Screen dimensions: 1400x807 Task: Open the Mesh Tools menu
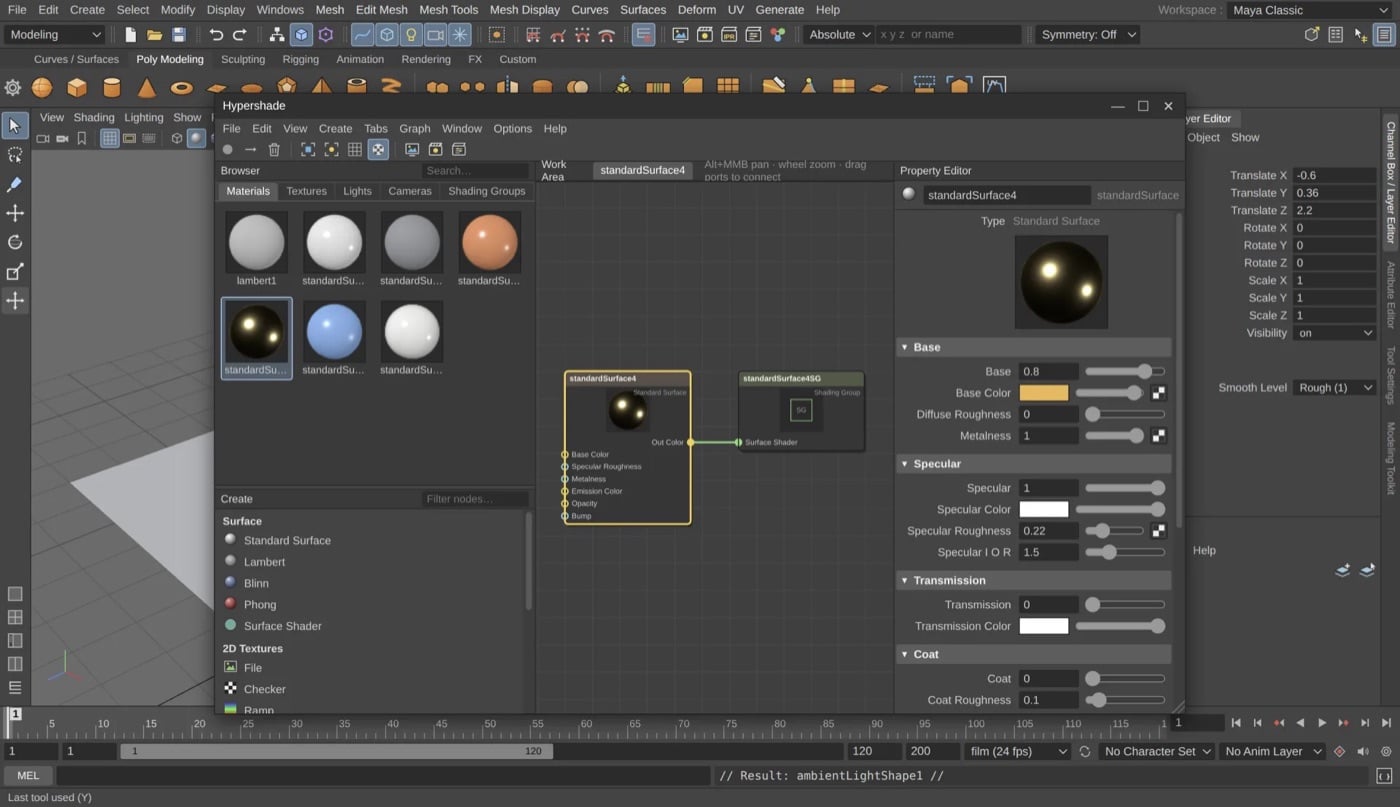click(448, 10)
